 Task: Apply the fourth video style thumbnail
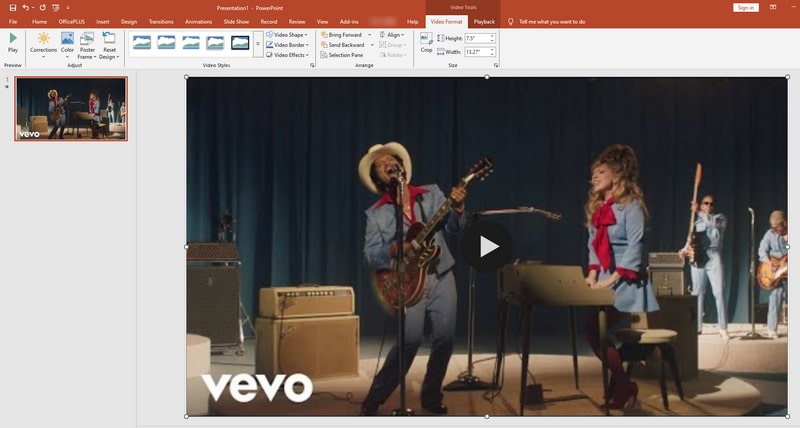[x=215, y=43]
